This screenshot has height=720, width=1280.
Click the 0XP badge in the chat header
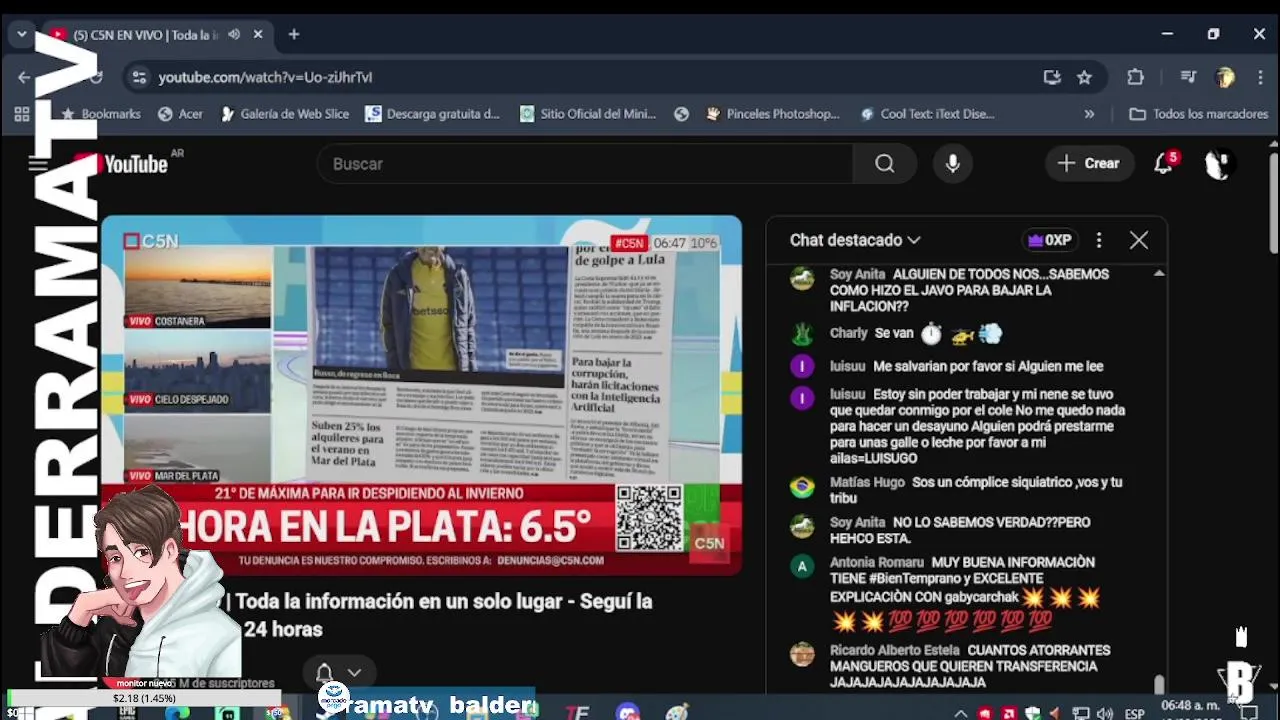coord(1050,240)
